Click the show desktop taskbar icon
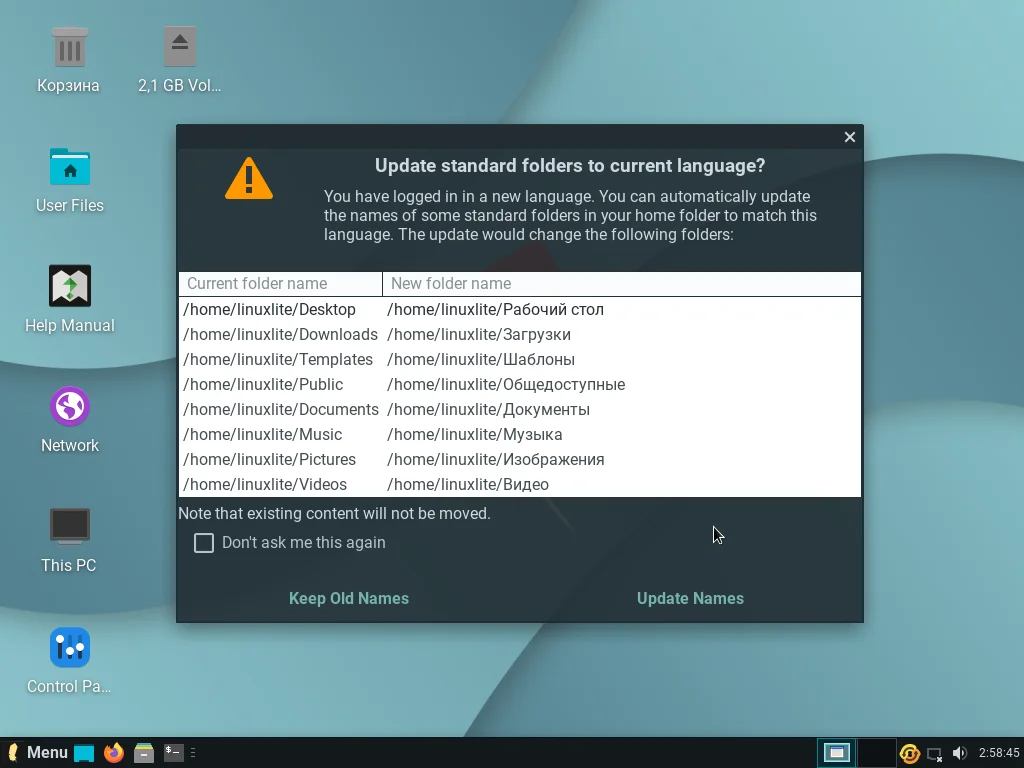Image resolution: width=1024 pixels, height=768 pixels. [86, 752]
